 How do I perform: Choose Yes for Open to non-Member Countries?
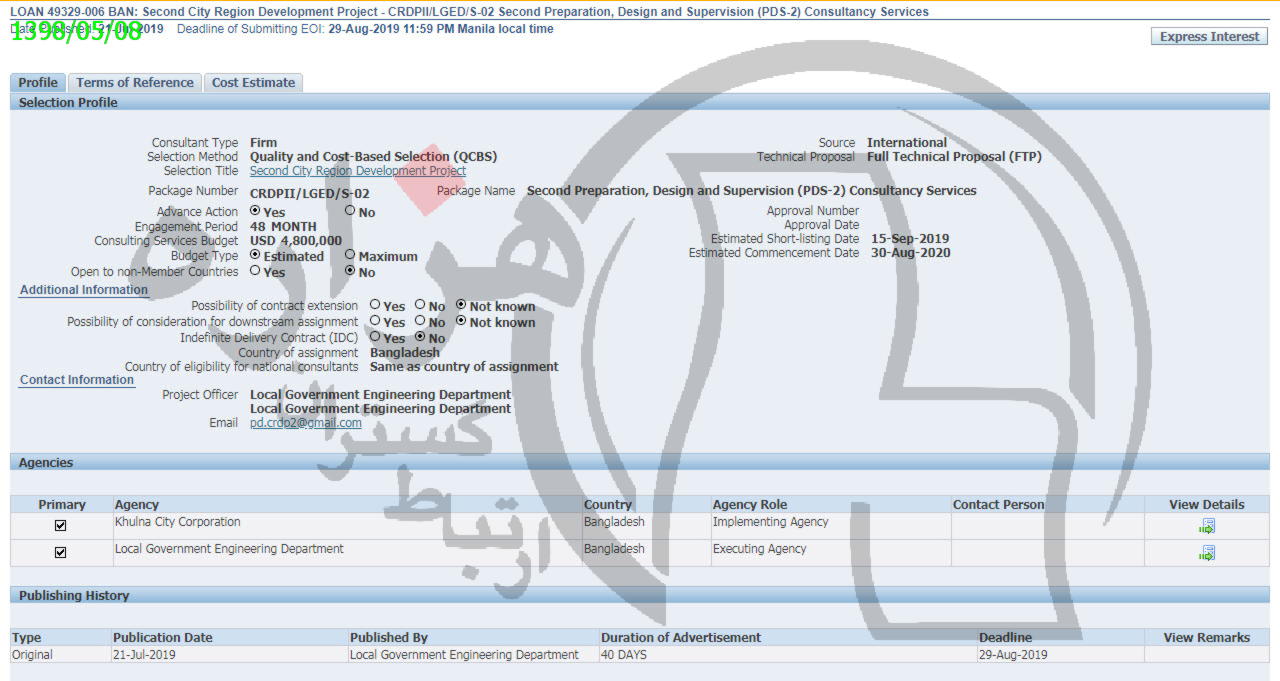click(255, 271)
